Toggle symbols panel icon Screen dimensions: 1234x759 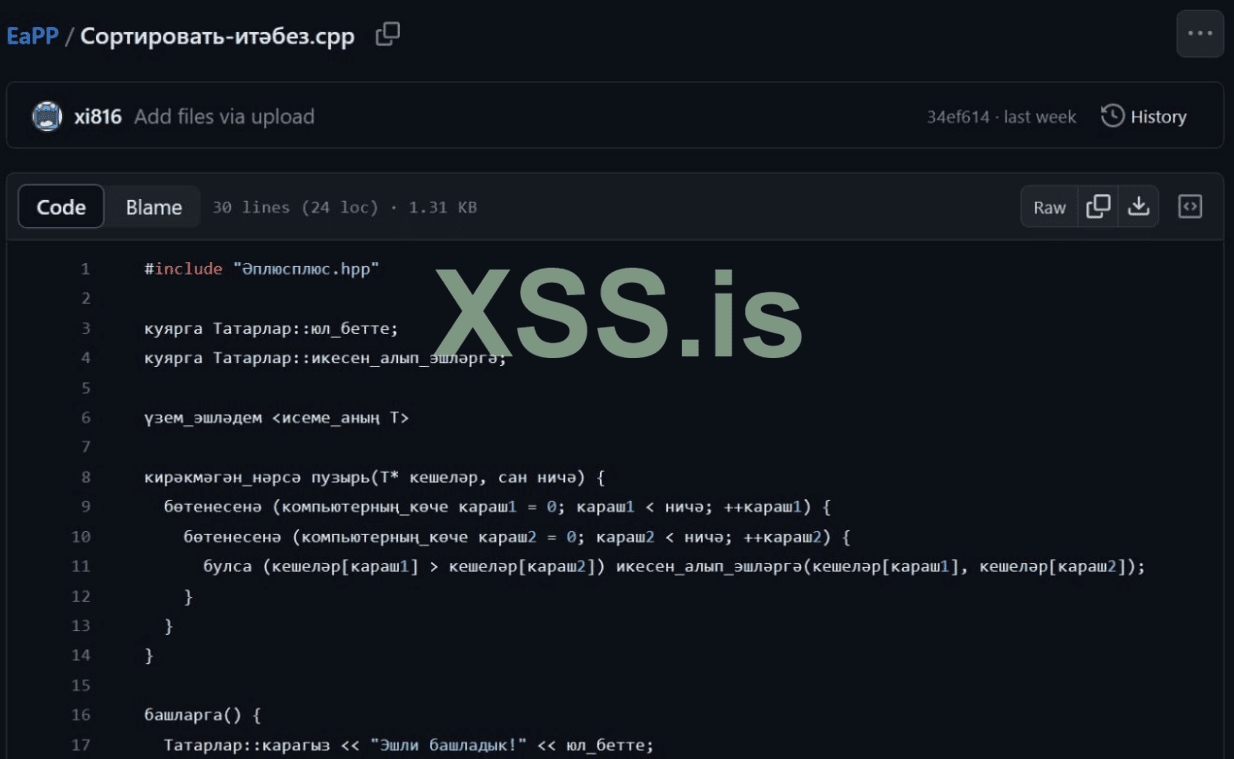[1190, 207]
